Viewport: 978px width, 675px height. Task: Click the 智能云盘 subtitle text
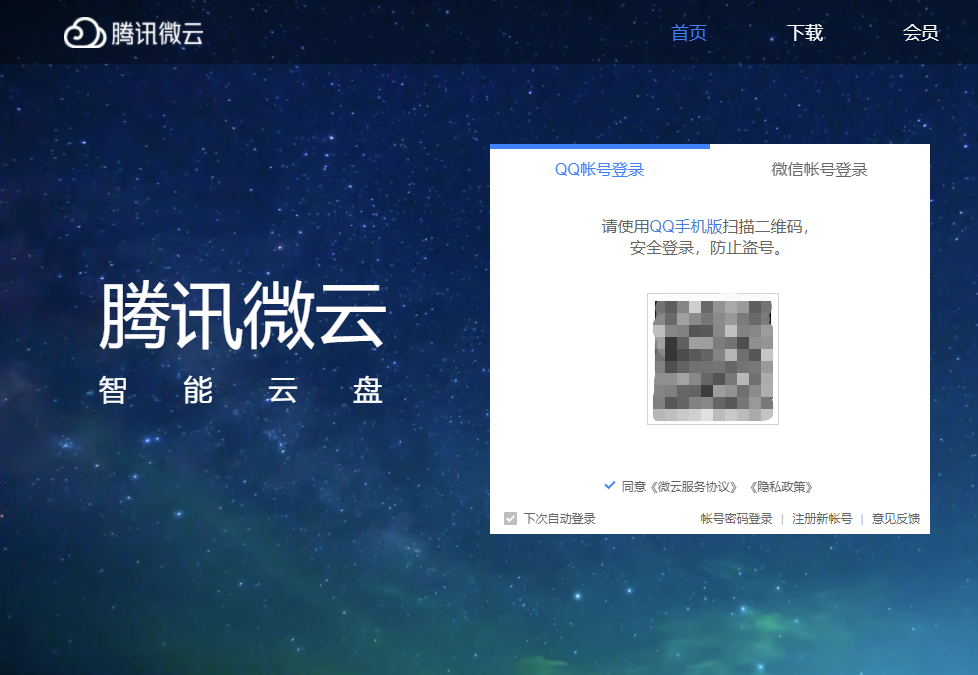click(x=241, y=391)
